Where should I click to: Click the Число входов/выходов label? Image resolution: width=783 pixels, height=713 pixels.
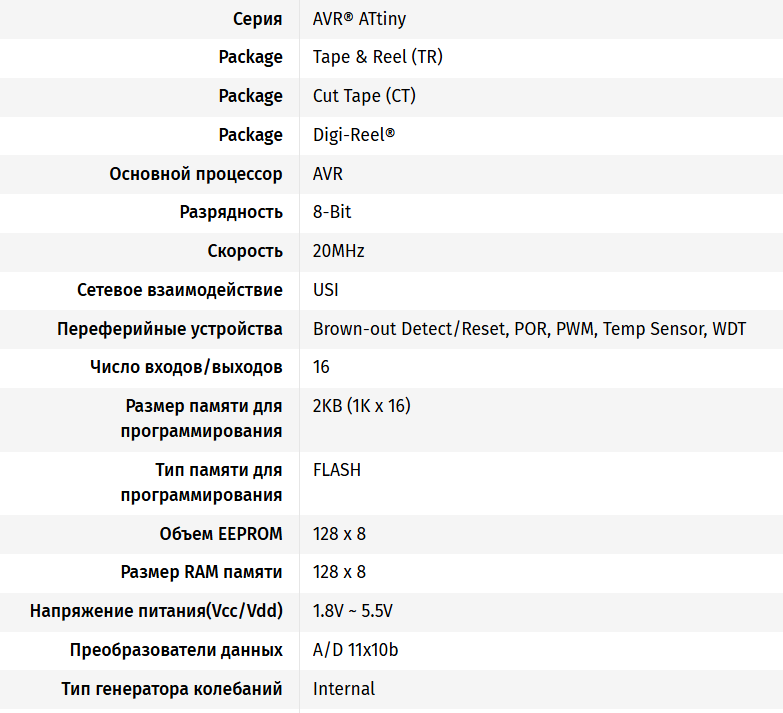186,367
